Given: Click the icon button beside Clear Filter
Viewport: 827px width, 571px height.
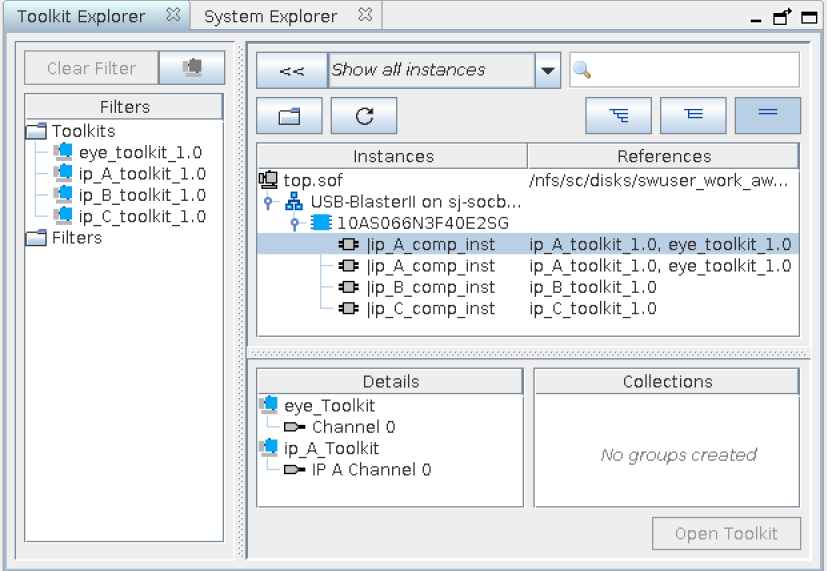Looking at the screenshot, I should (x=192, y=68).
